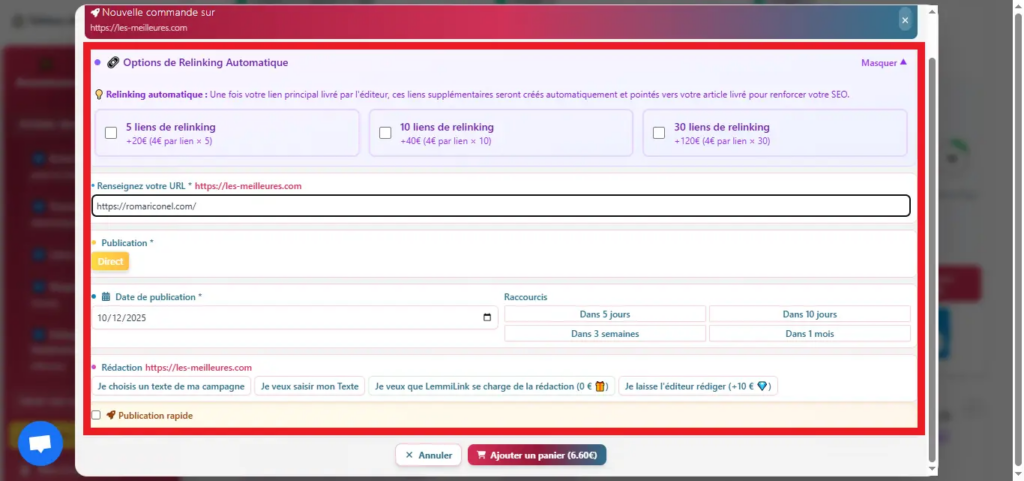Click the les-meilleures.com link beside Renseignez votre URL
The width and height of the screenshot is (1024, 481).
[x=248, y=186]
